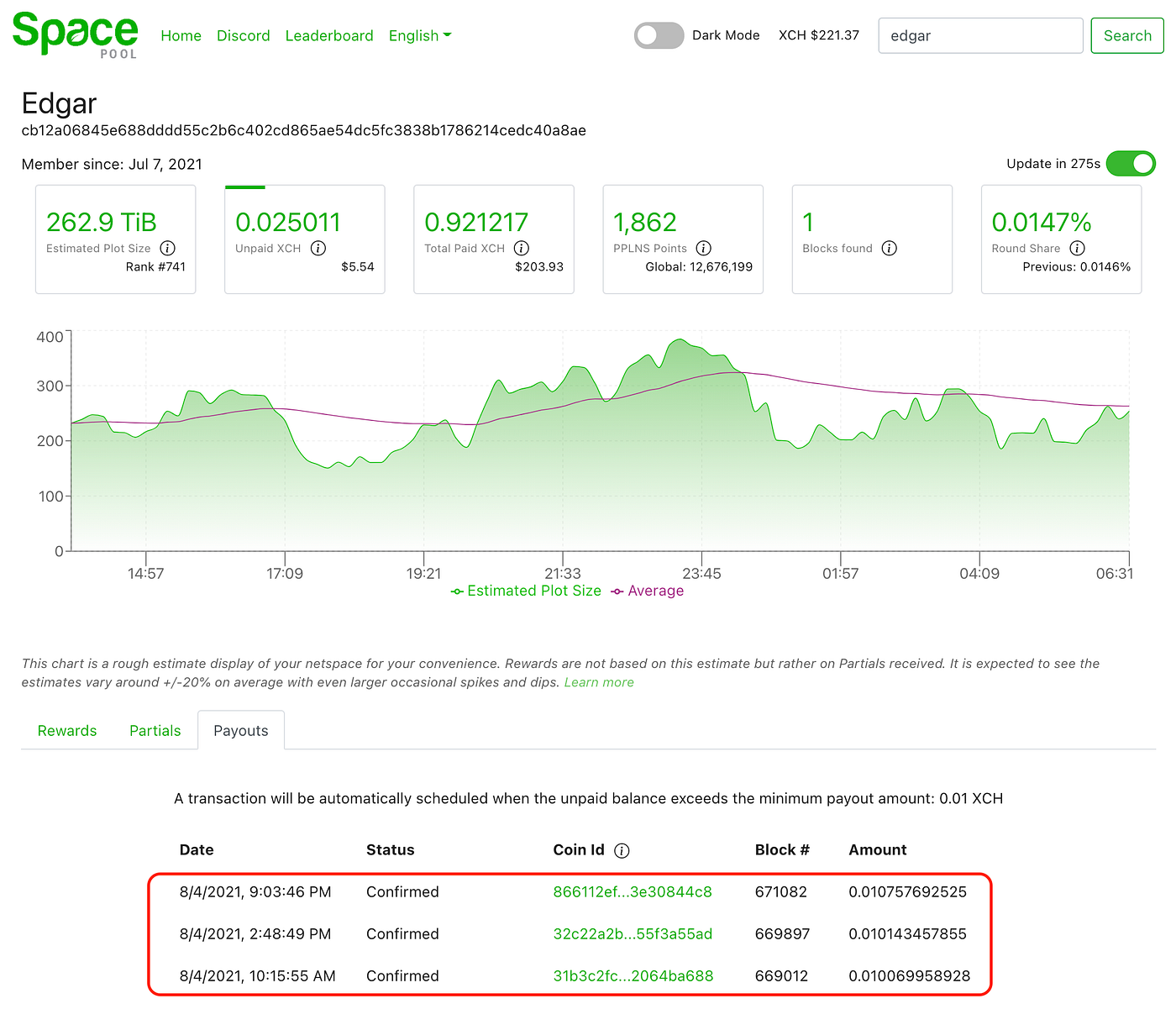Click the 23:45 chart axis label
Image resolution: width=1176 pixels, height=1009 pixels.
coord(701,573)
